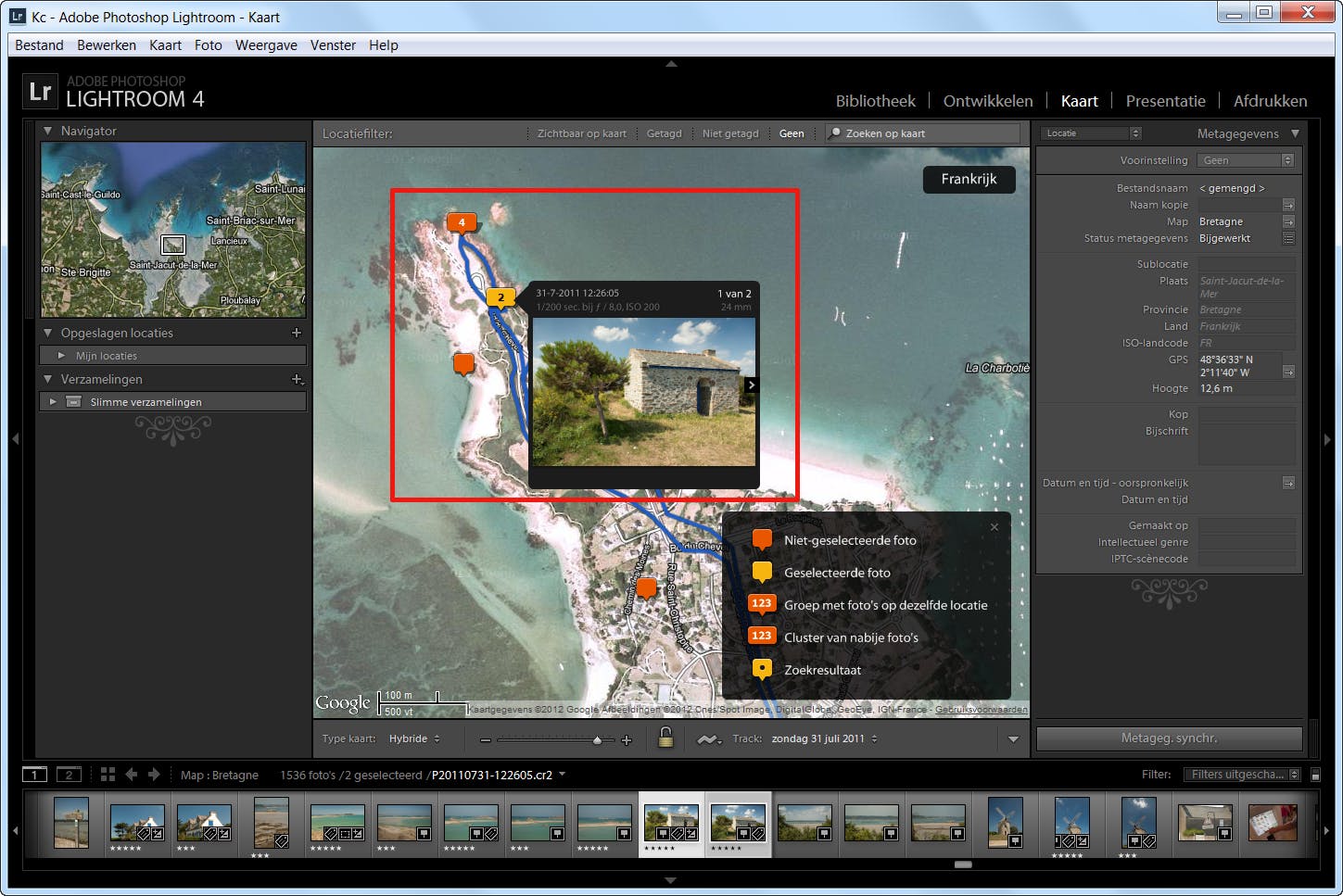Enable the 'Niet getagd' location filter
The height and width of the screenshot is (896, 1343).
729,133
